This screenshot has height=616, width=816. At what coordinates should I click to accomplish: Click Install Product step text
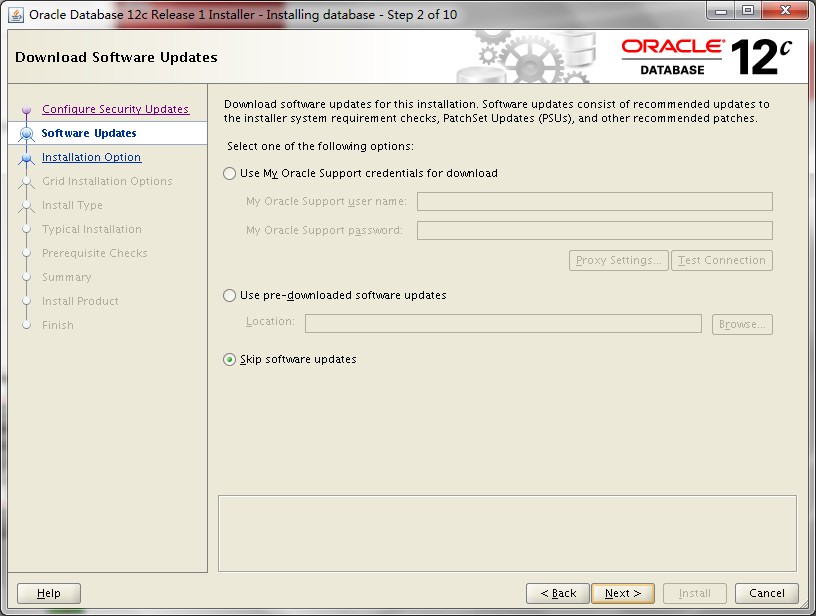[80, 301]
